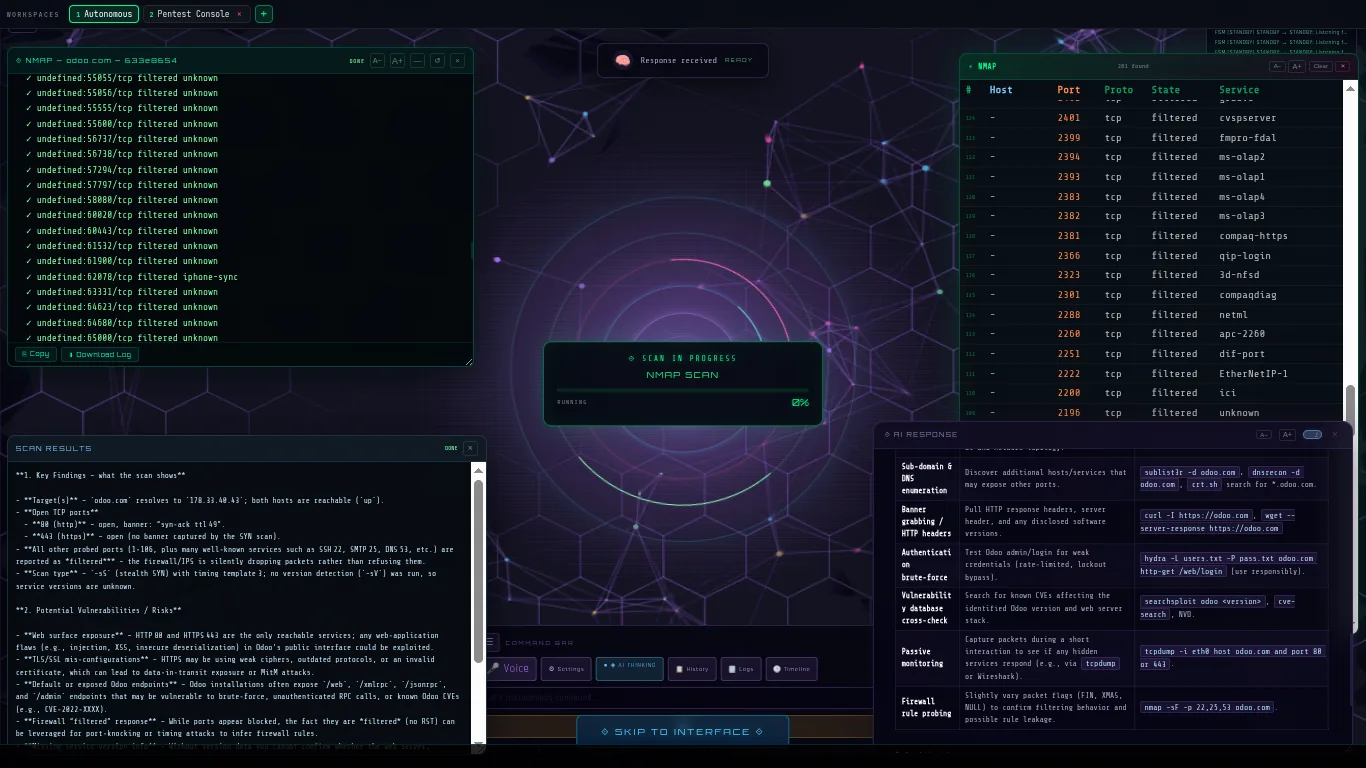Add a new workspace with the plus button
Viewport: 1366px width, 768px height.
(x=264, y=14)
